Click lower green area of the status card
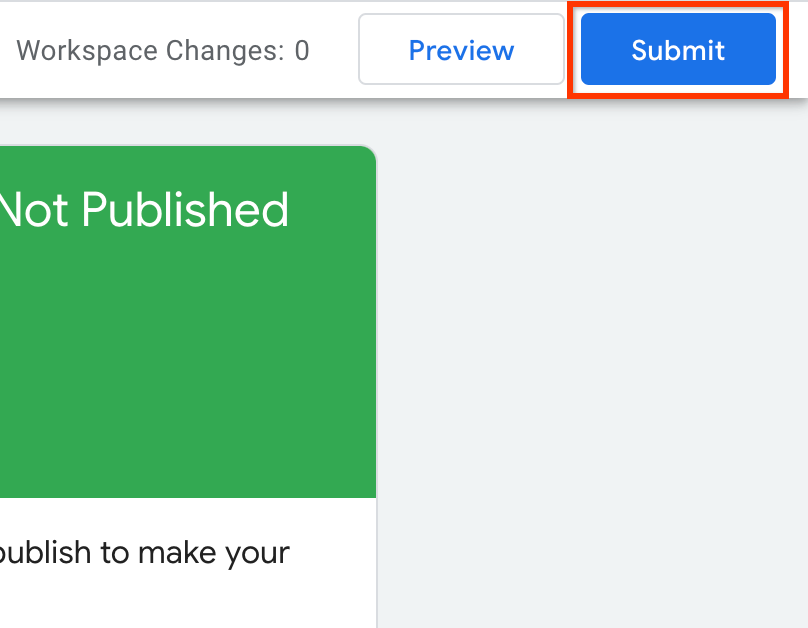 [188, 440]
